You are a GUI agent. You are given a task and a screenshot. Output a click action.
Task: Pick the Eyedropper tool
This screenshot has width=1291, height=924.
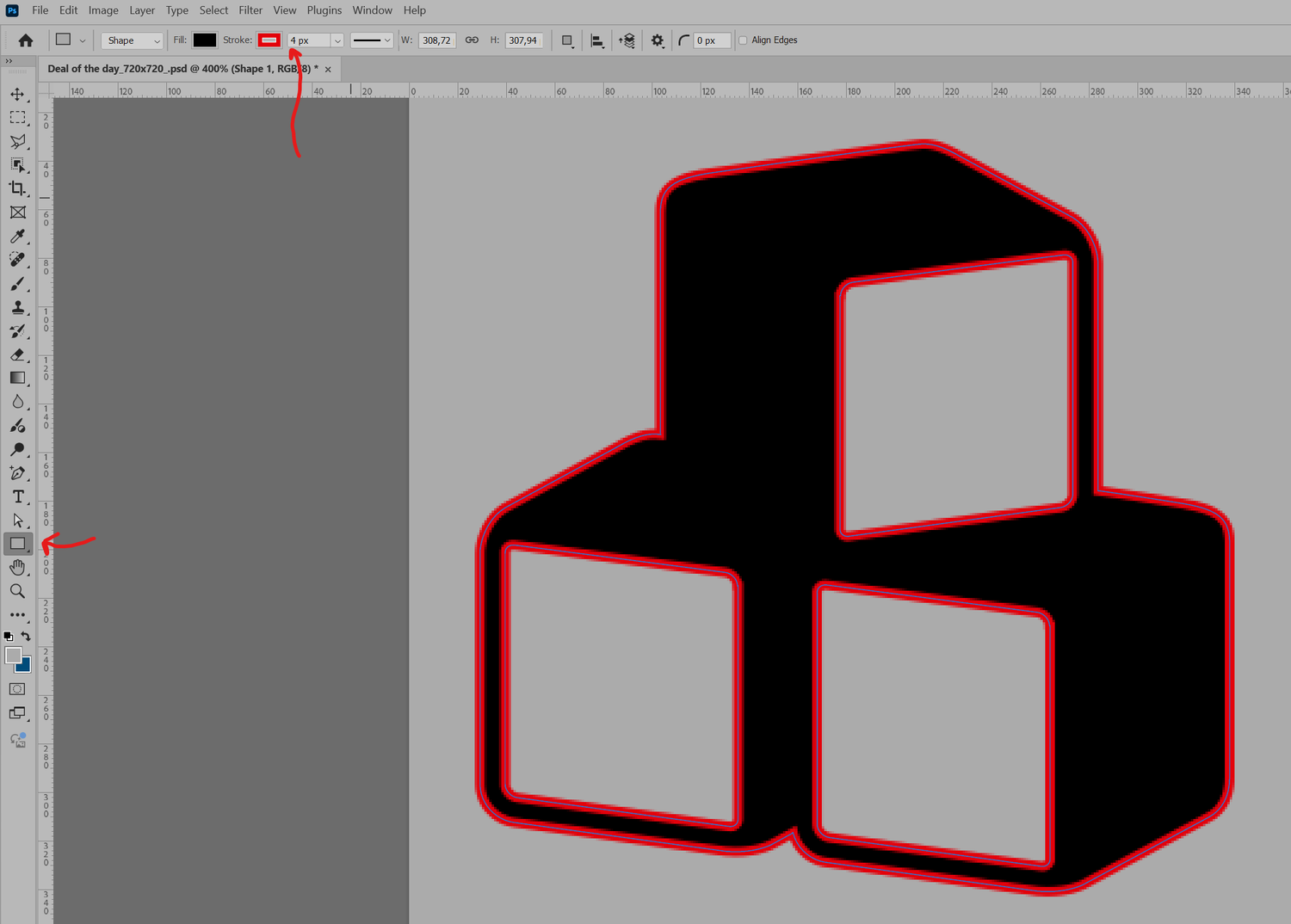point(17,236)
